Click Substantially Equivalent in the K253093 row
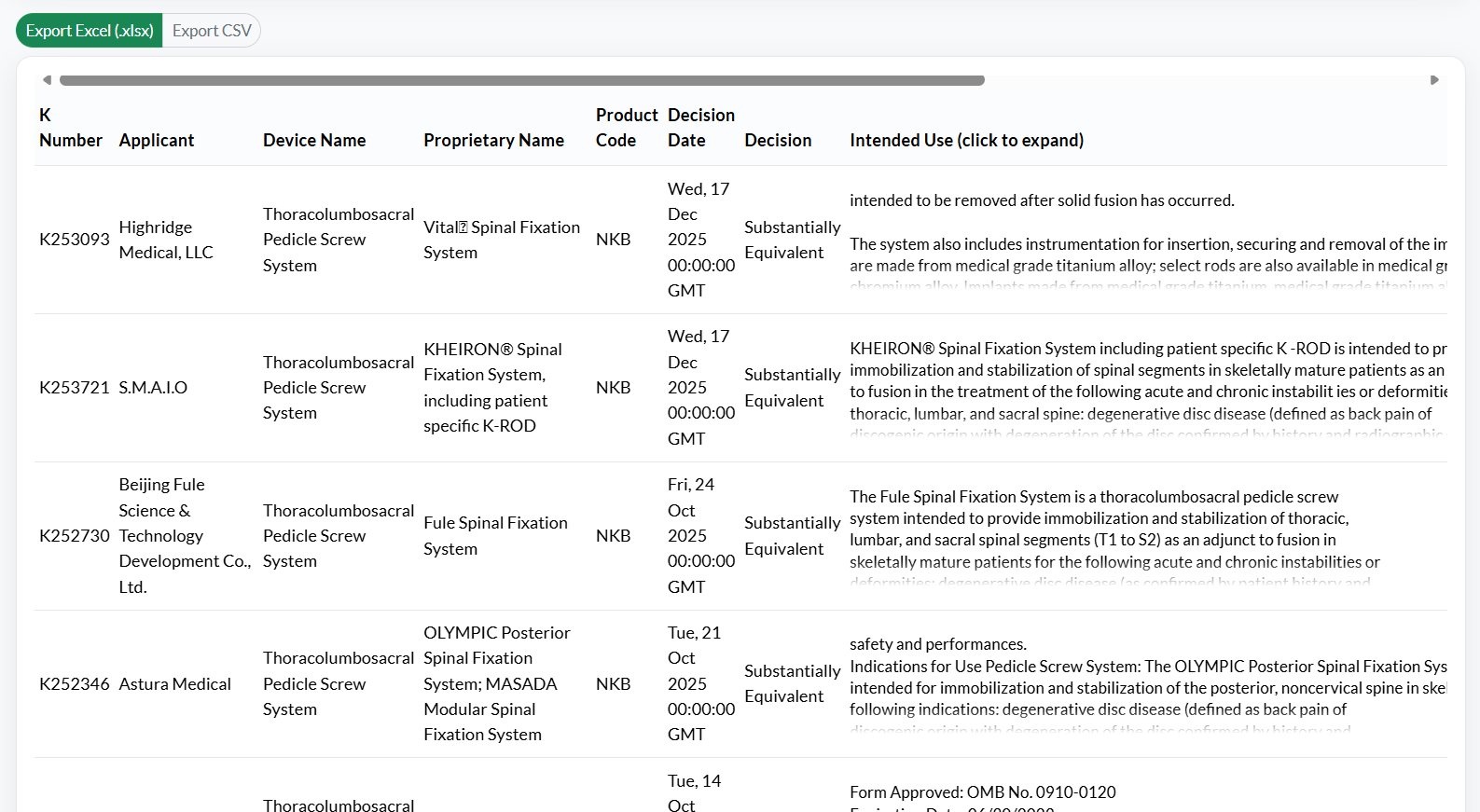 coord(793,240)
